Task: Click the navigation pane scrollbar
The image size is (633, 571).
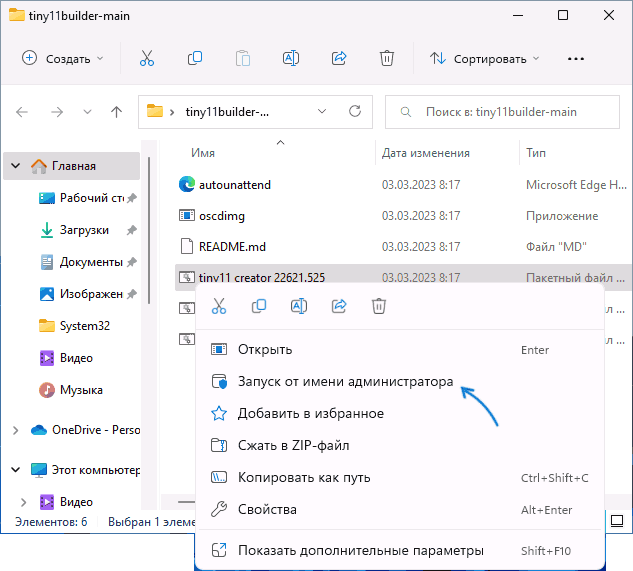Action: (x=149, y=230)
